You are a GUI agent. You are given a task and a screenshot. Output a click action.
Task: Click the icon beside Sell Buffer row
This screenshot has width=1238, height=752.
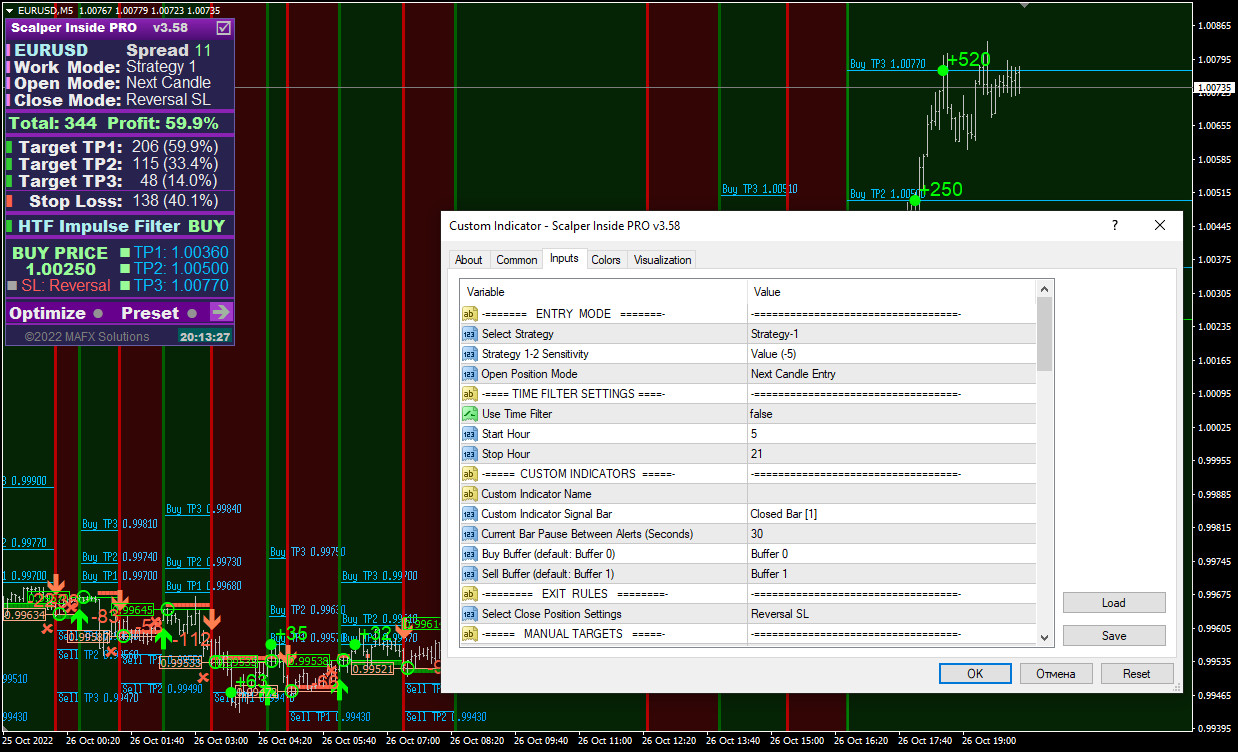469,574
